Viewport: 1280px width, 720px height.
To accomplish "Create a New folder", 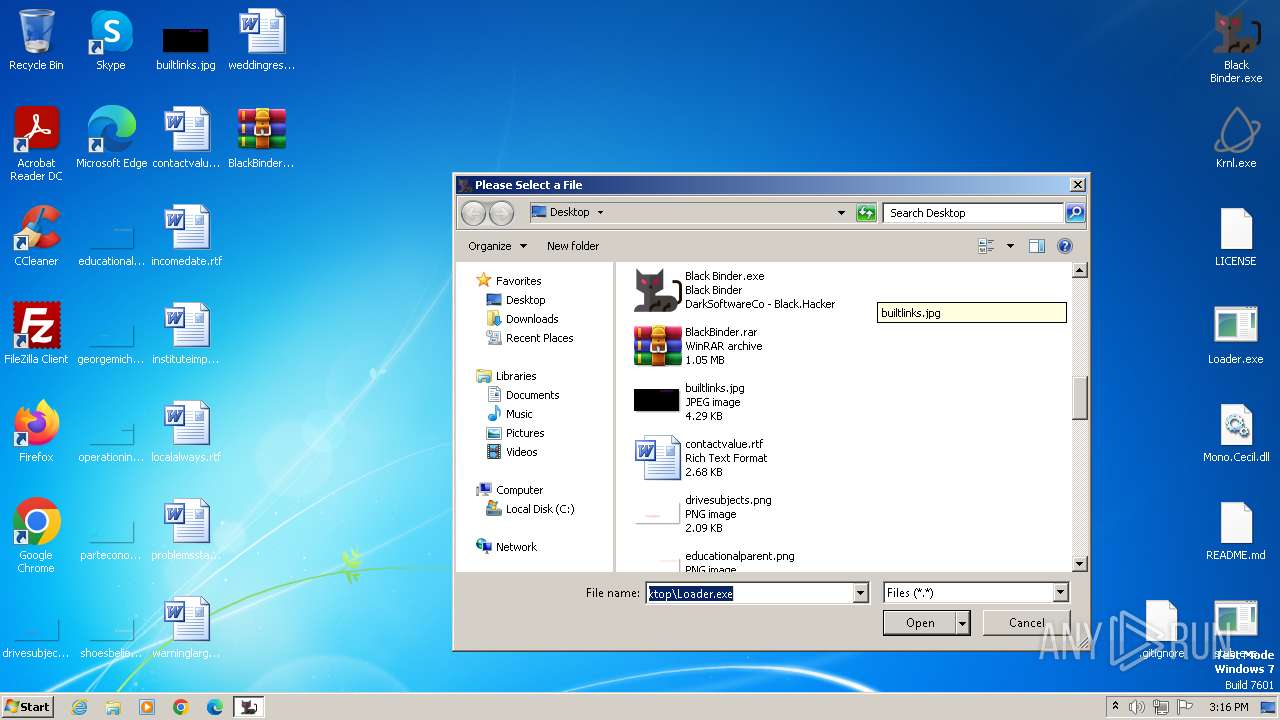I will pos(573,246).
